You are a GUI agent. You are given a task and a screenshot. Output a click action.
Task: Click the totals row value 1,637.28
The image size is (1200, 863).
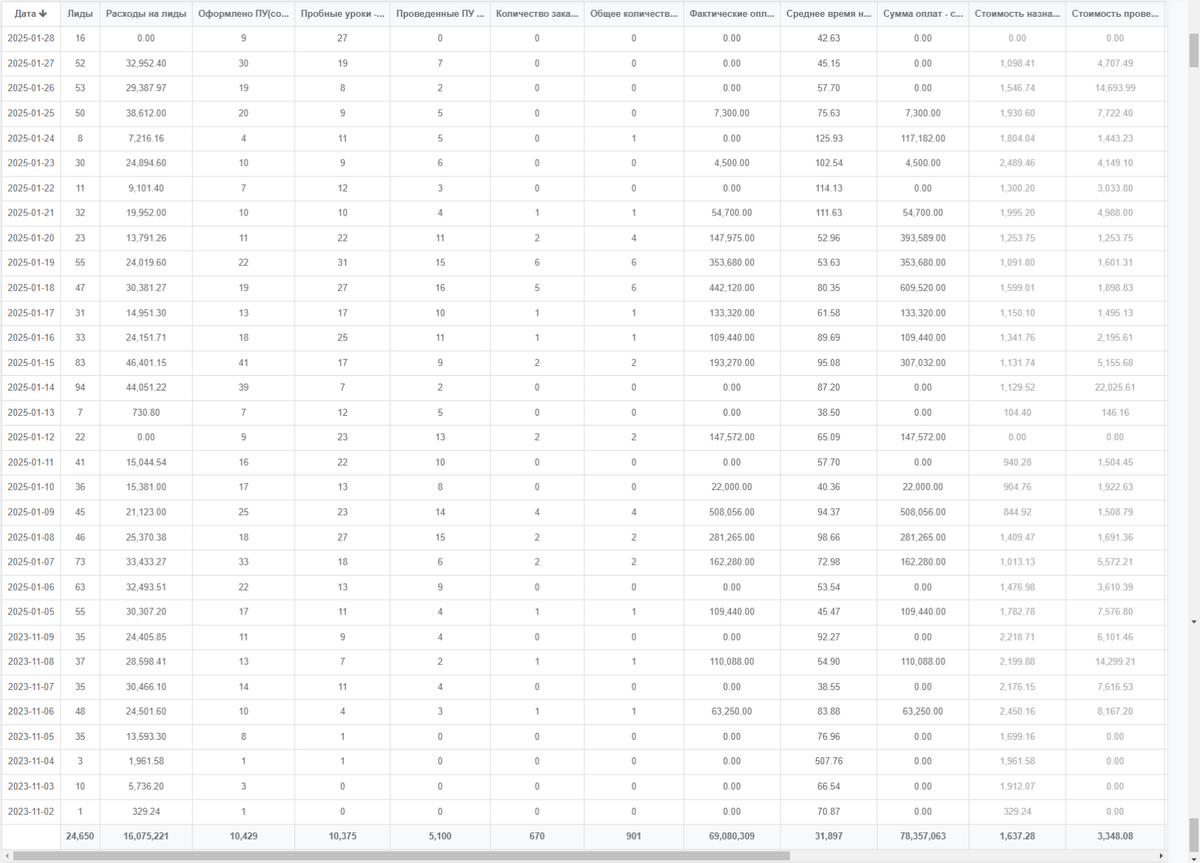[1017, 836]
